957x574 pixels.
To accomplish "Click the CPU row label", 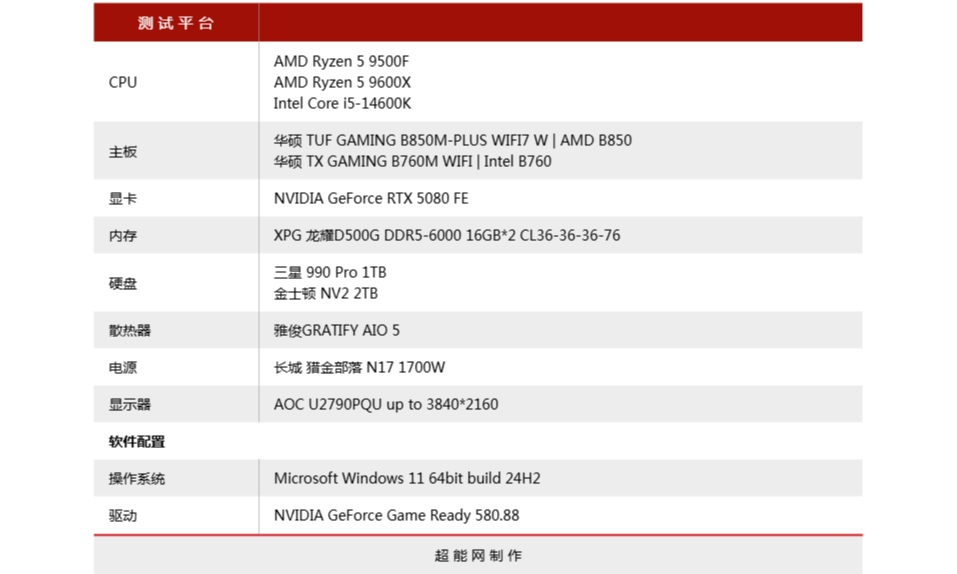I will [123, 82].
